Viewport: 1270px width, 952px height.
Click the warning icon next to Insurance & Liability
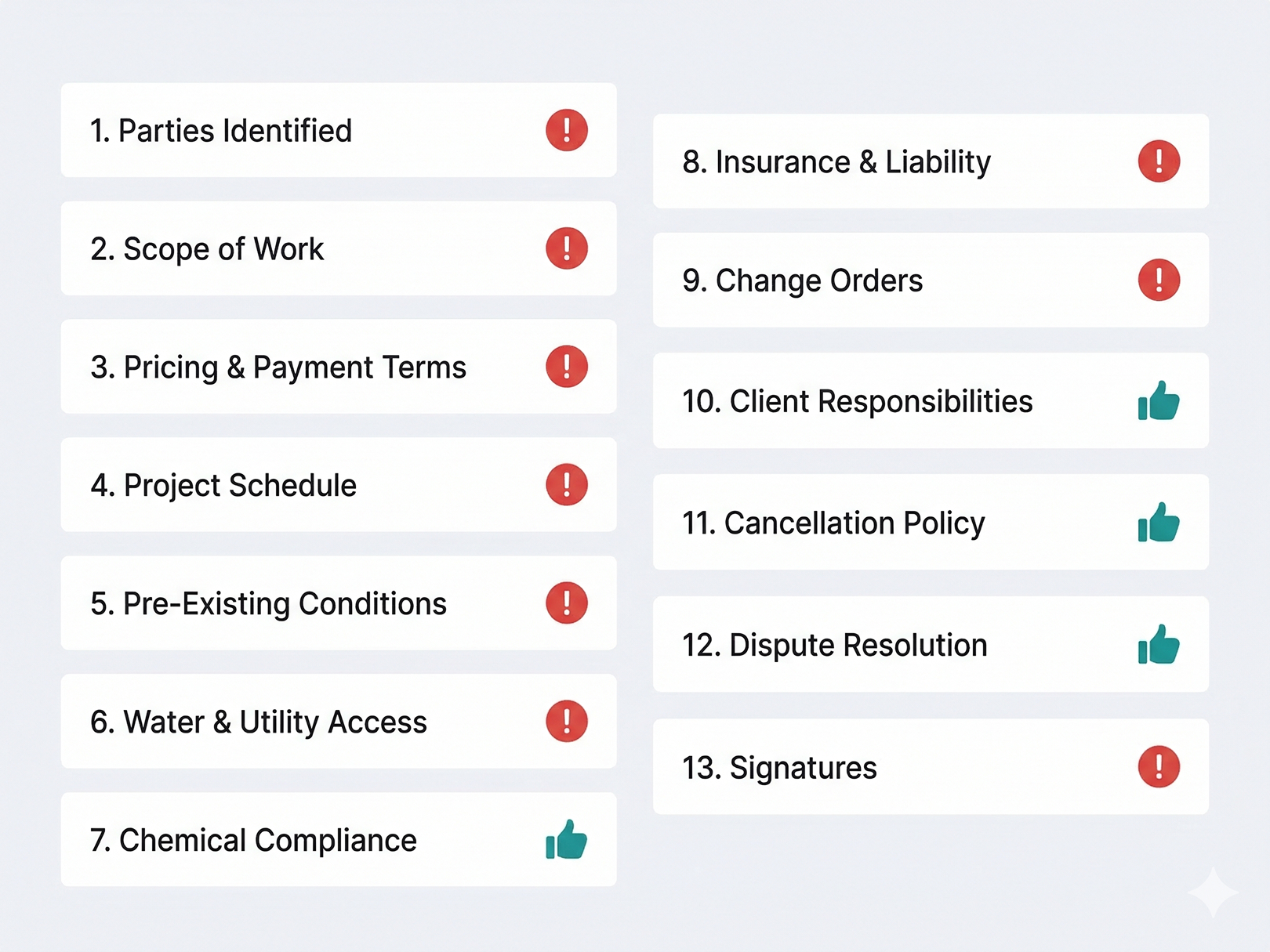(1159, 161)
